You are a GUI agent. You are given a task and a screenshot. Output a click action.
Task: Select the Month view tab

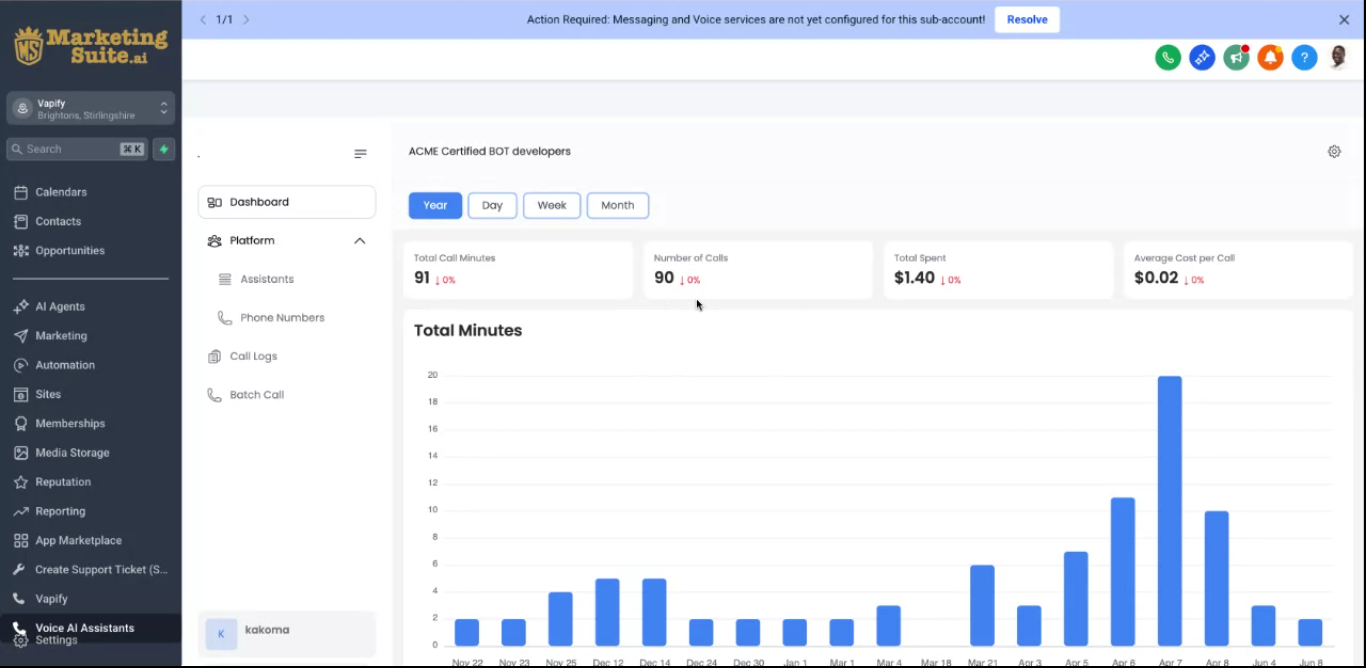click(617, 205)
